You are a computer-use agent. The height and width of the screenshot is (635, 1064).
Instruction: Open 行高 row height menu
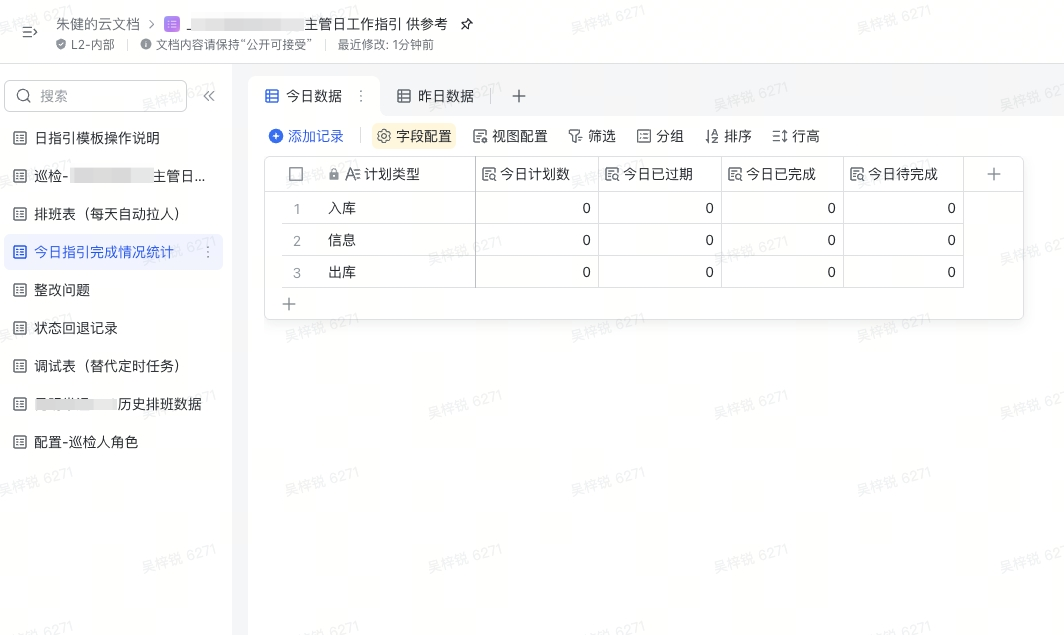point(796,136)
